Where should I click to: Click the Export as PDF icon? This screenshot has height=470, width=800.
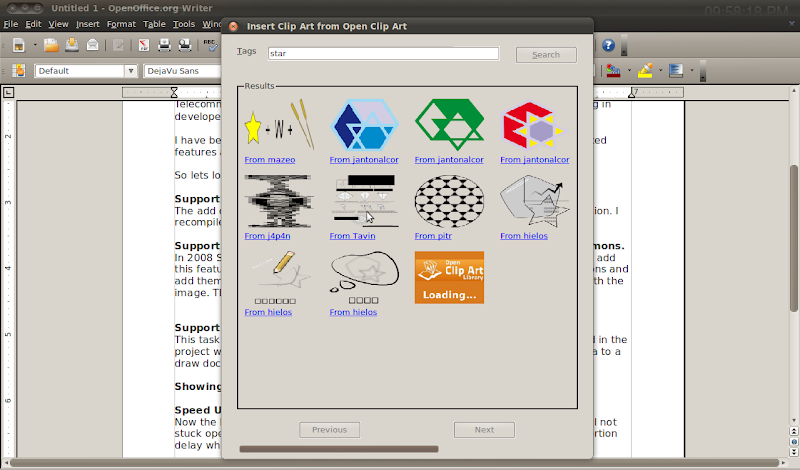tap(144, 45)
